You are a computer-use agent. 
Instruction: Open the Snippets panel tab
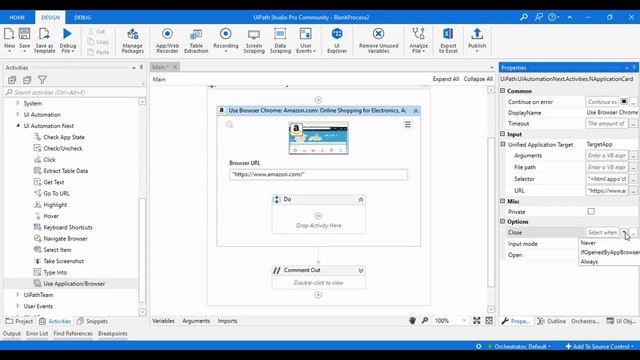(x=93, y=321)
